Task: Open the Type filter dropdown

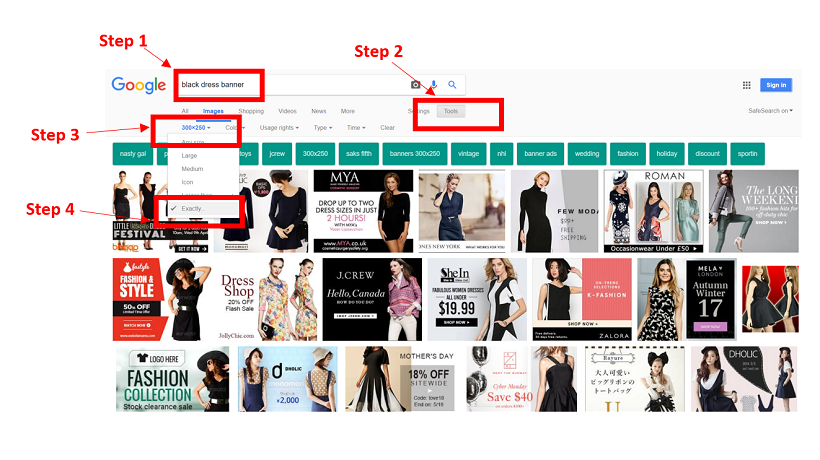Action: pos(323,128)
